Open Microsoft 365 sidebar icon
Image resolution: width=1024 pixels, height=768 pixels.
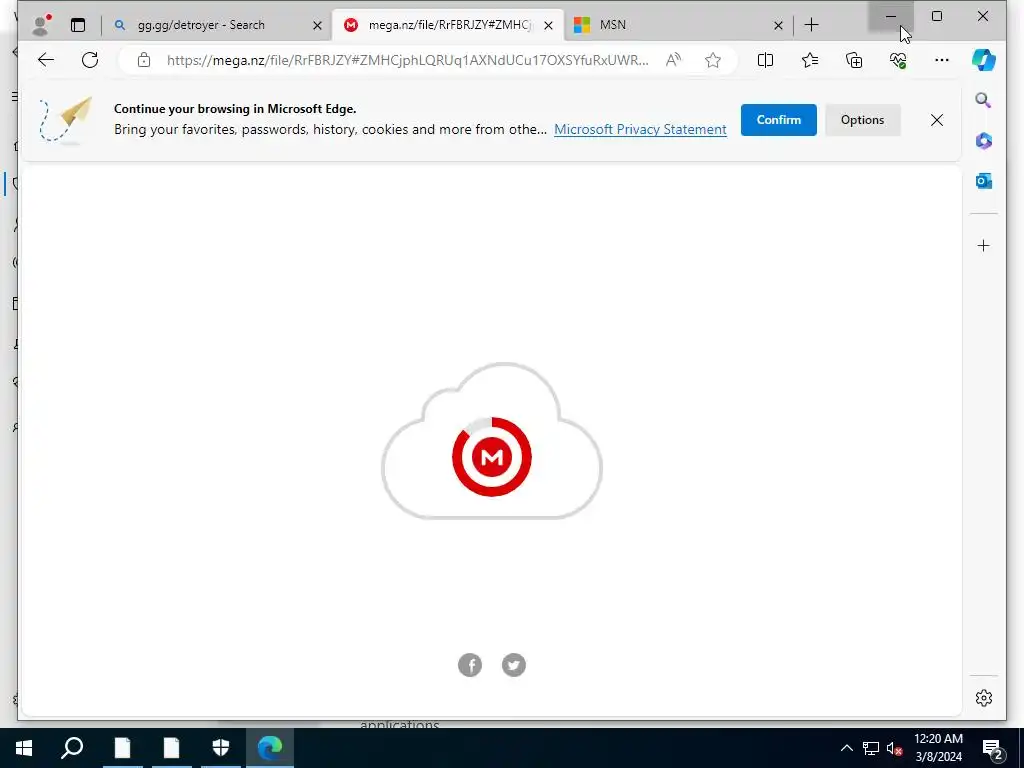tap(984, 140)
